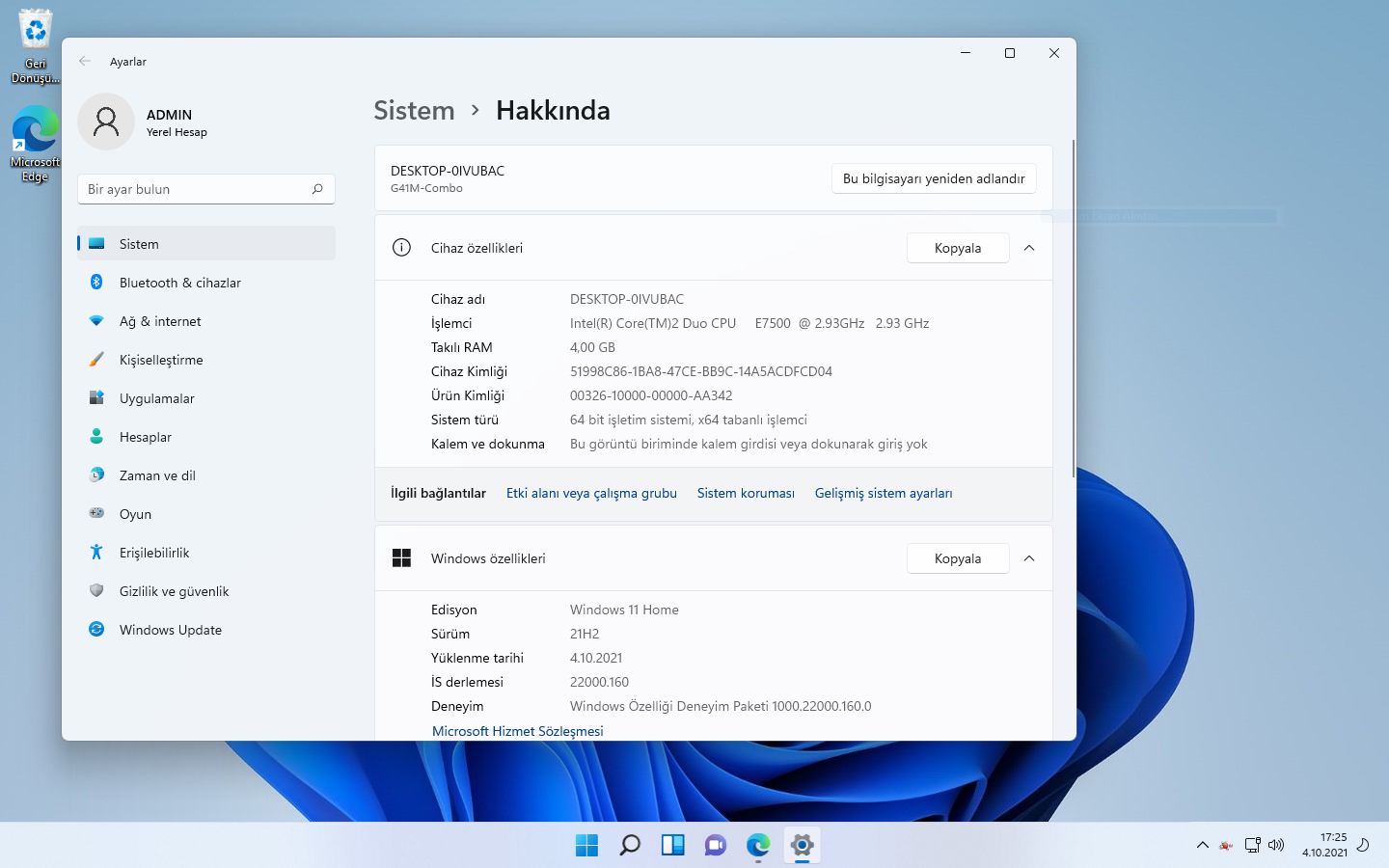Open the ADMIN account profile picture
The height and width of the screenshot is (868, 1389).
coord(106,122)
